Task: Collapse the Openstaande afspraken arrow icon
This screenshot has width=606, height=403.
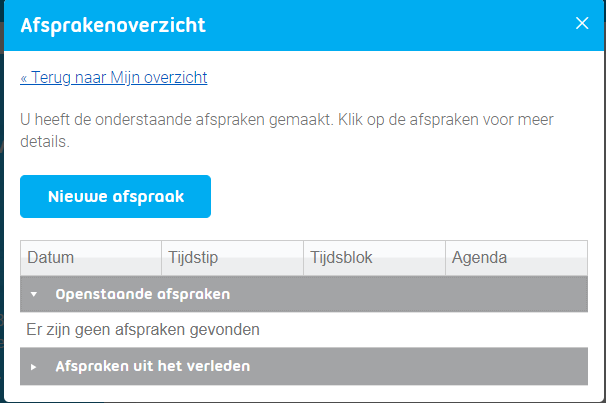Action: (33, 295)
